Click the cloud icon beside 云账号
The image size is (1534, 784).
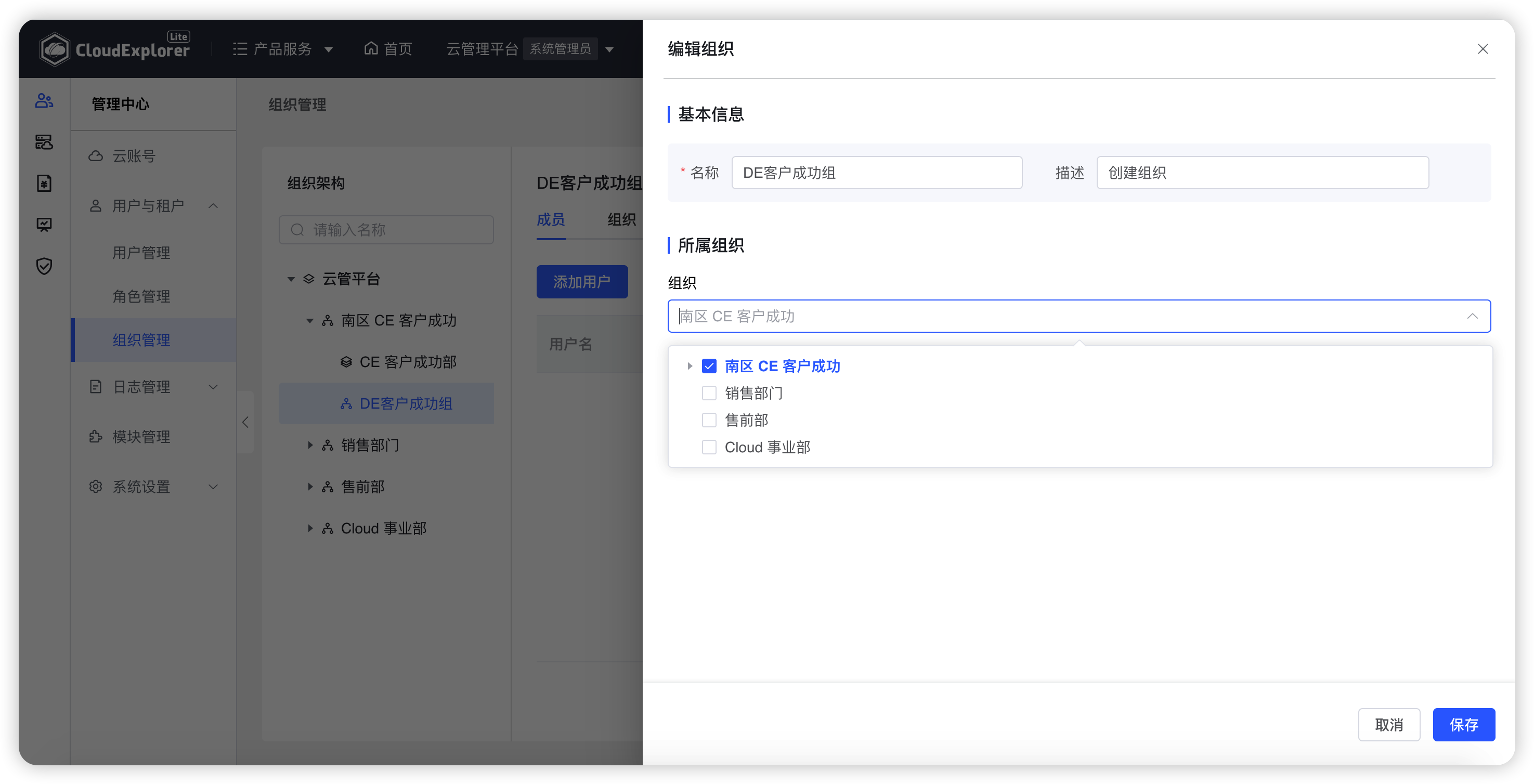pos(95,156)
